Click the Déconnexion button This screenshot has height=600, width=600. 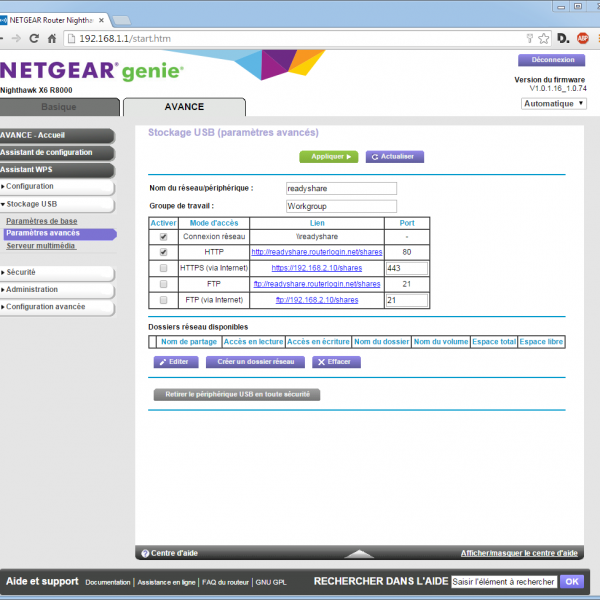pos(551,60)
